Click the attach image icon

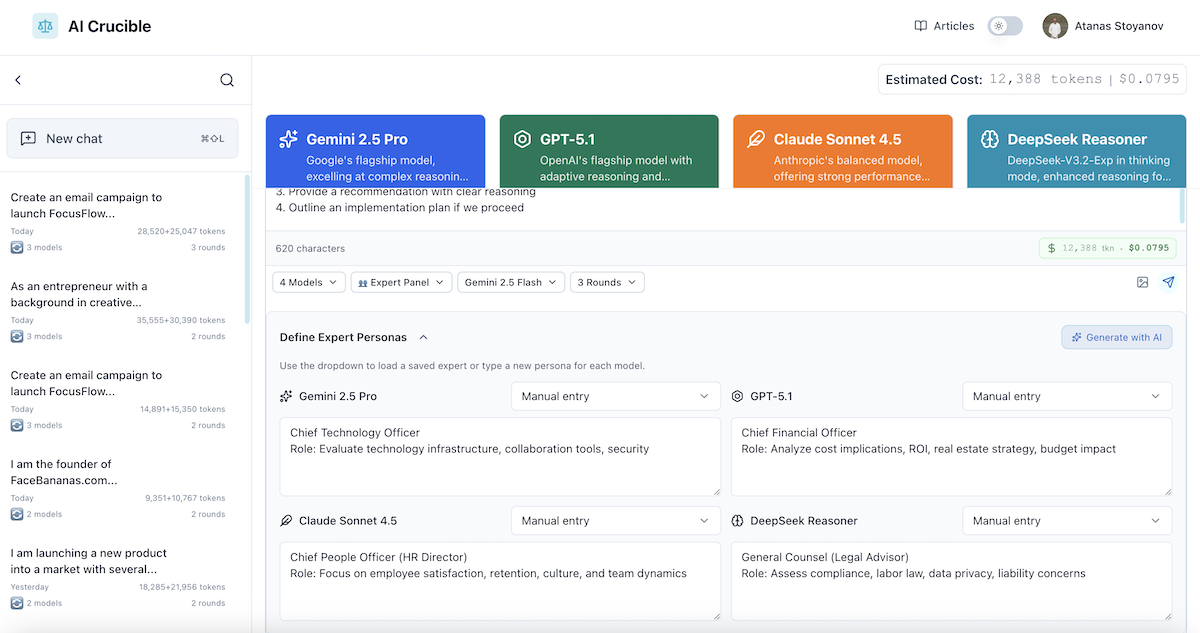pyautogui.click(x=1142, y=282)
